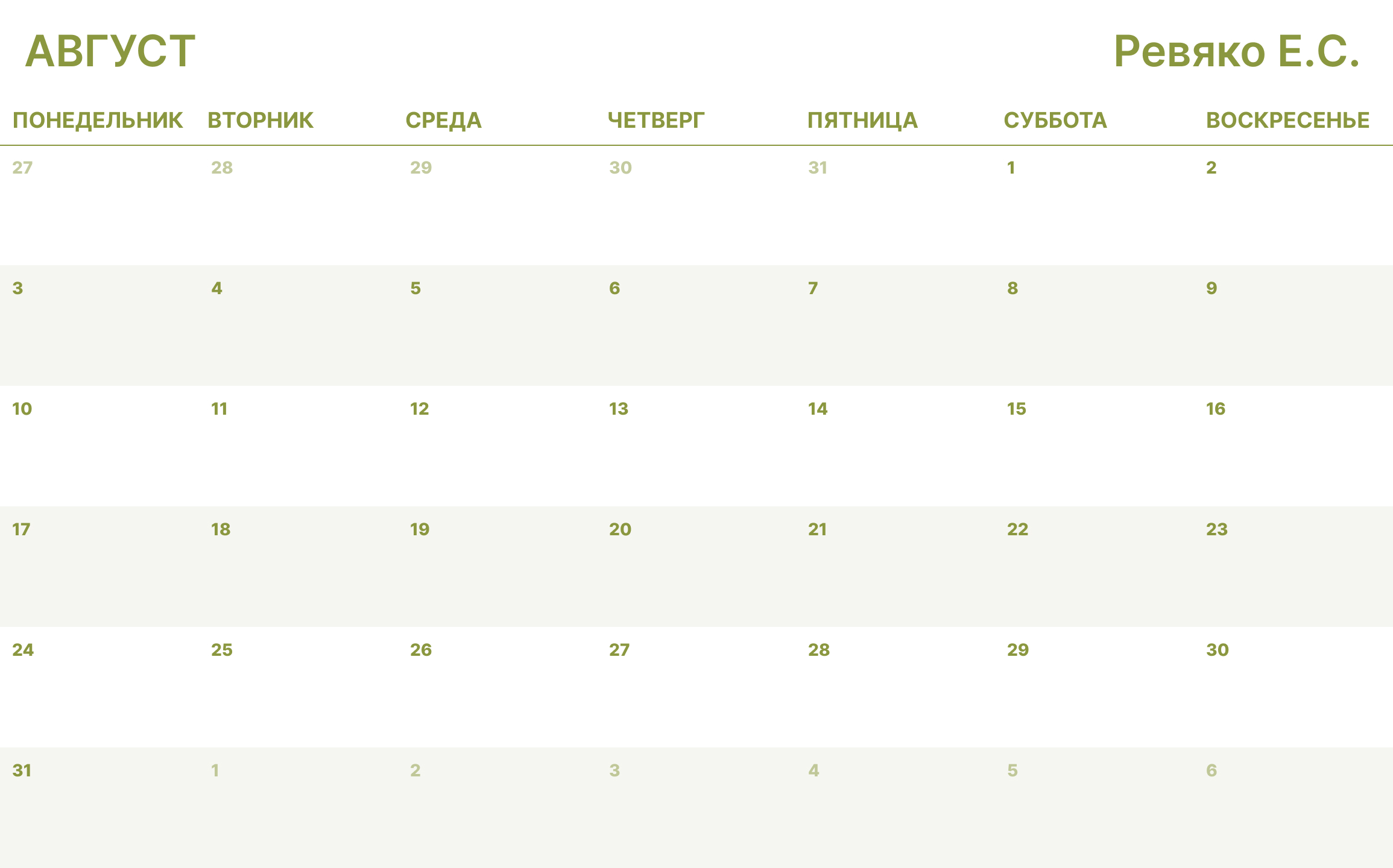Select the ПЯТНИЦА column header

point(862,121)
